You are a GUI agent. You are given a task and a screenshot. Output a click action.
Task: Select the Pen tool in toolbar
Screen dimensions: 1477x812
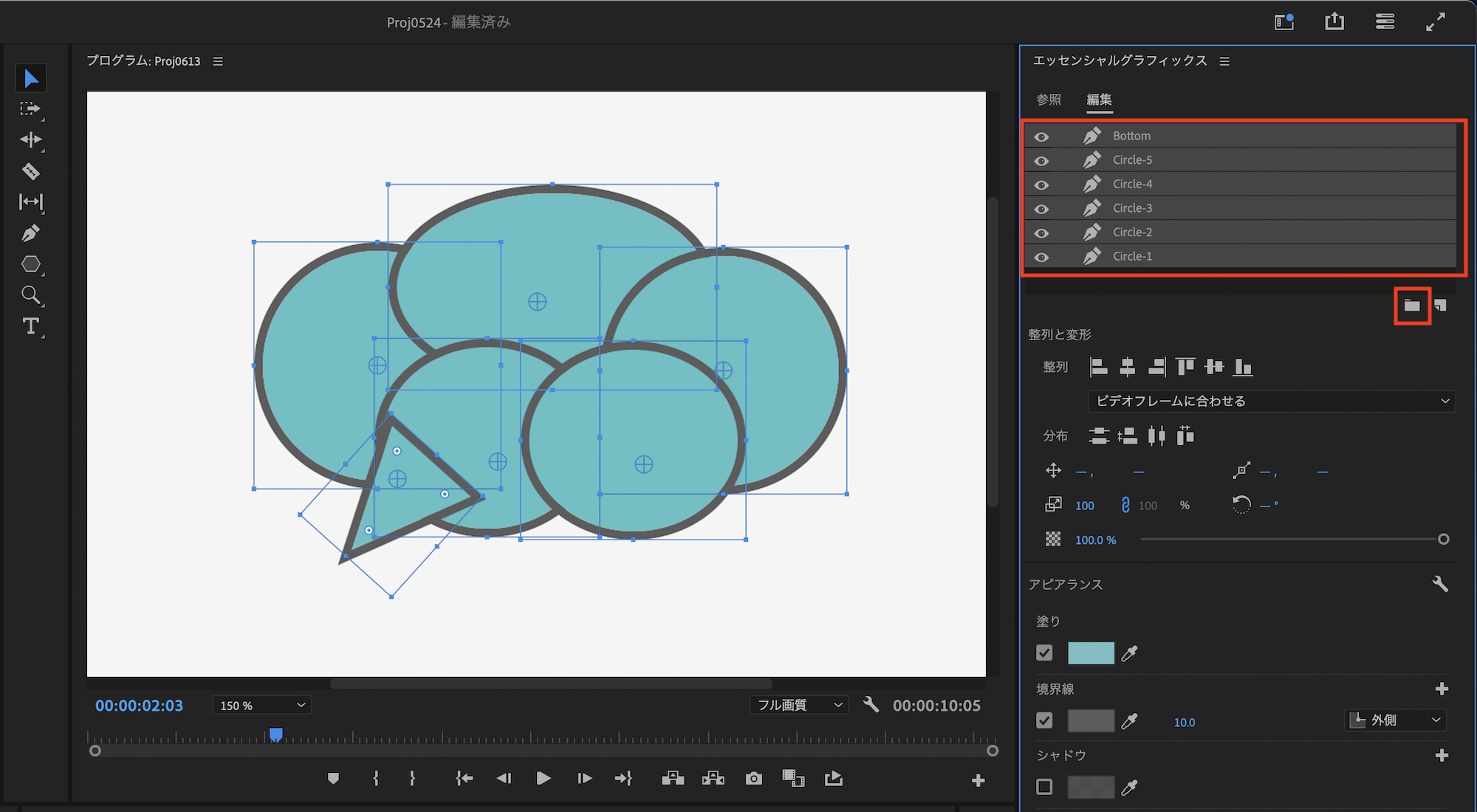coord(30,234)
